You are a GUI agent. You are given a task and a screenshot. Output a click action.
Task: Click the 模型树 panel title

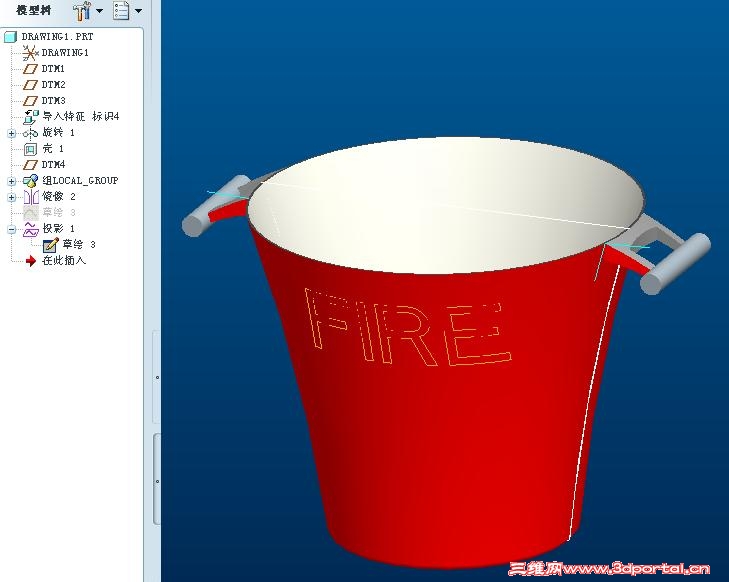pos(33,10)
